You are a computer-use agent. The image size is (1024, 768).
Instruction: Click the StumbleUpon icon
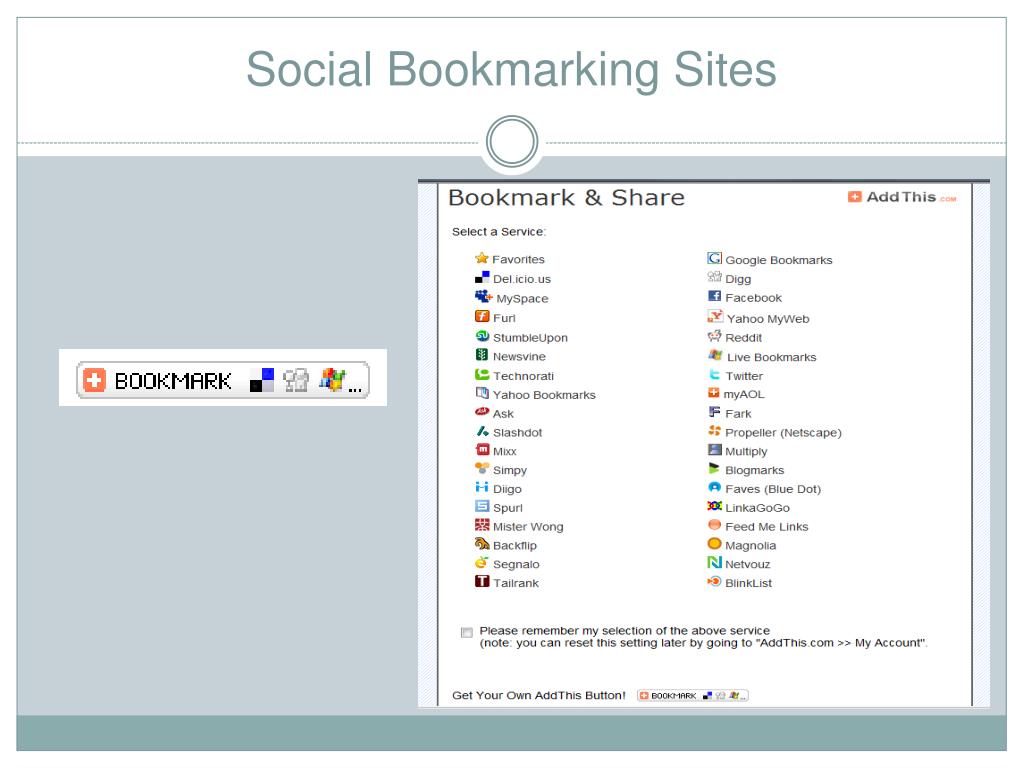[482, 336]
